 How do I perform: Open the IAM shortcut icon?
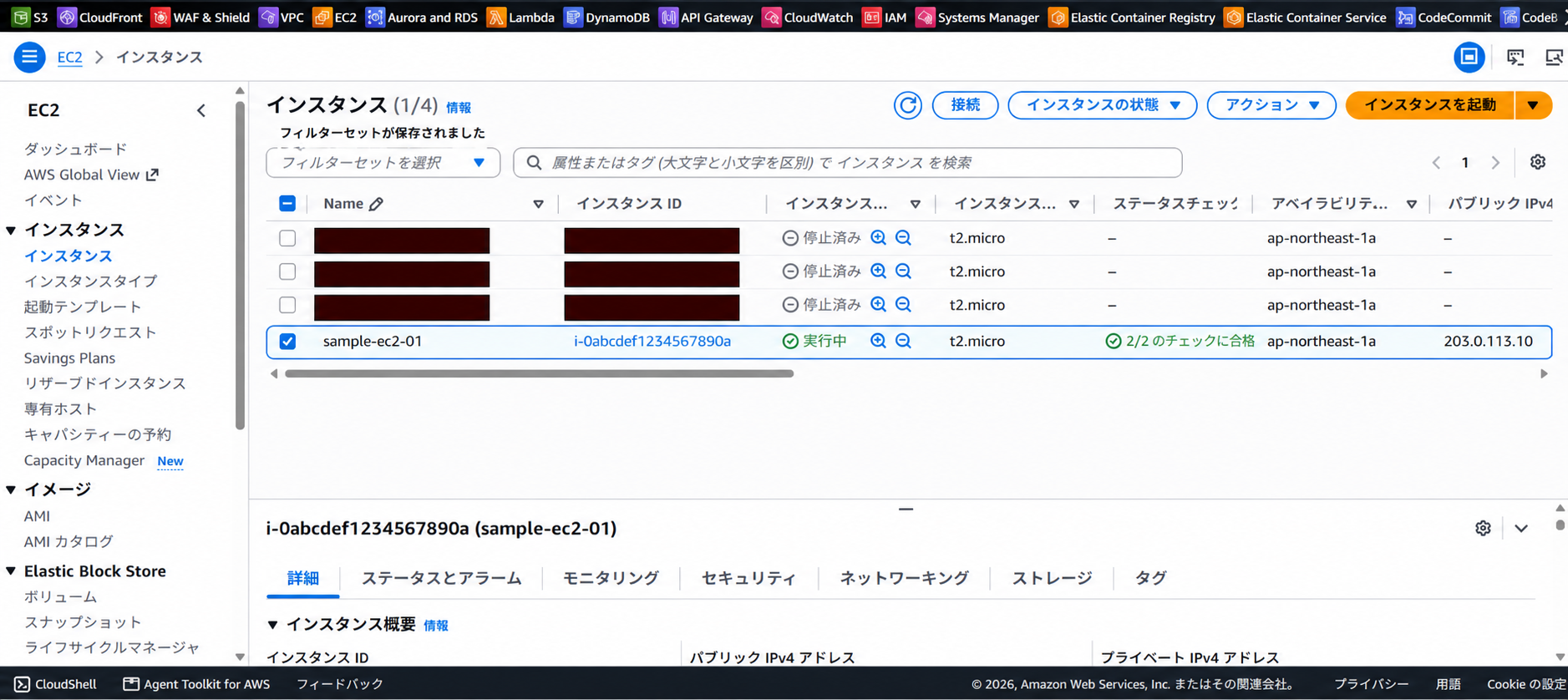(x=871, y=17)
